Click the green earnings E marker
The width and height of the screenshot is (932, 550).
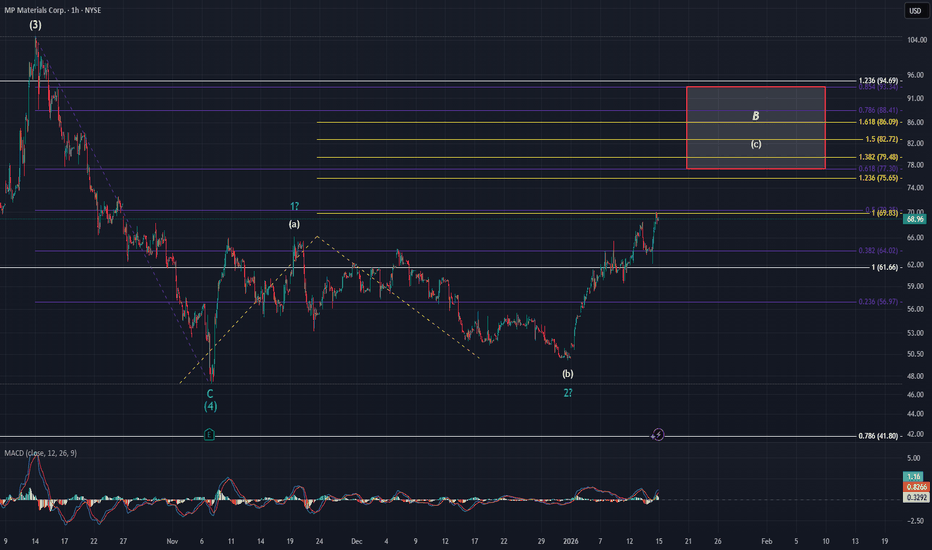[x=207, y=434]
